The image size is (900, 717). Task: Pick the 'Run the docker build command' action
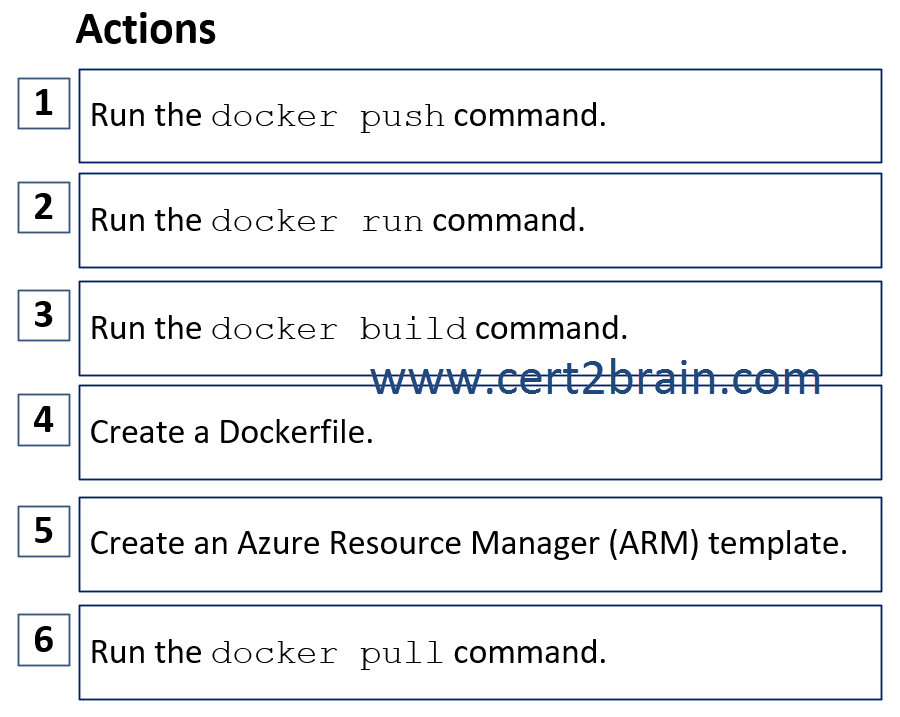[480, 328]
